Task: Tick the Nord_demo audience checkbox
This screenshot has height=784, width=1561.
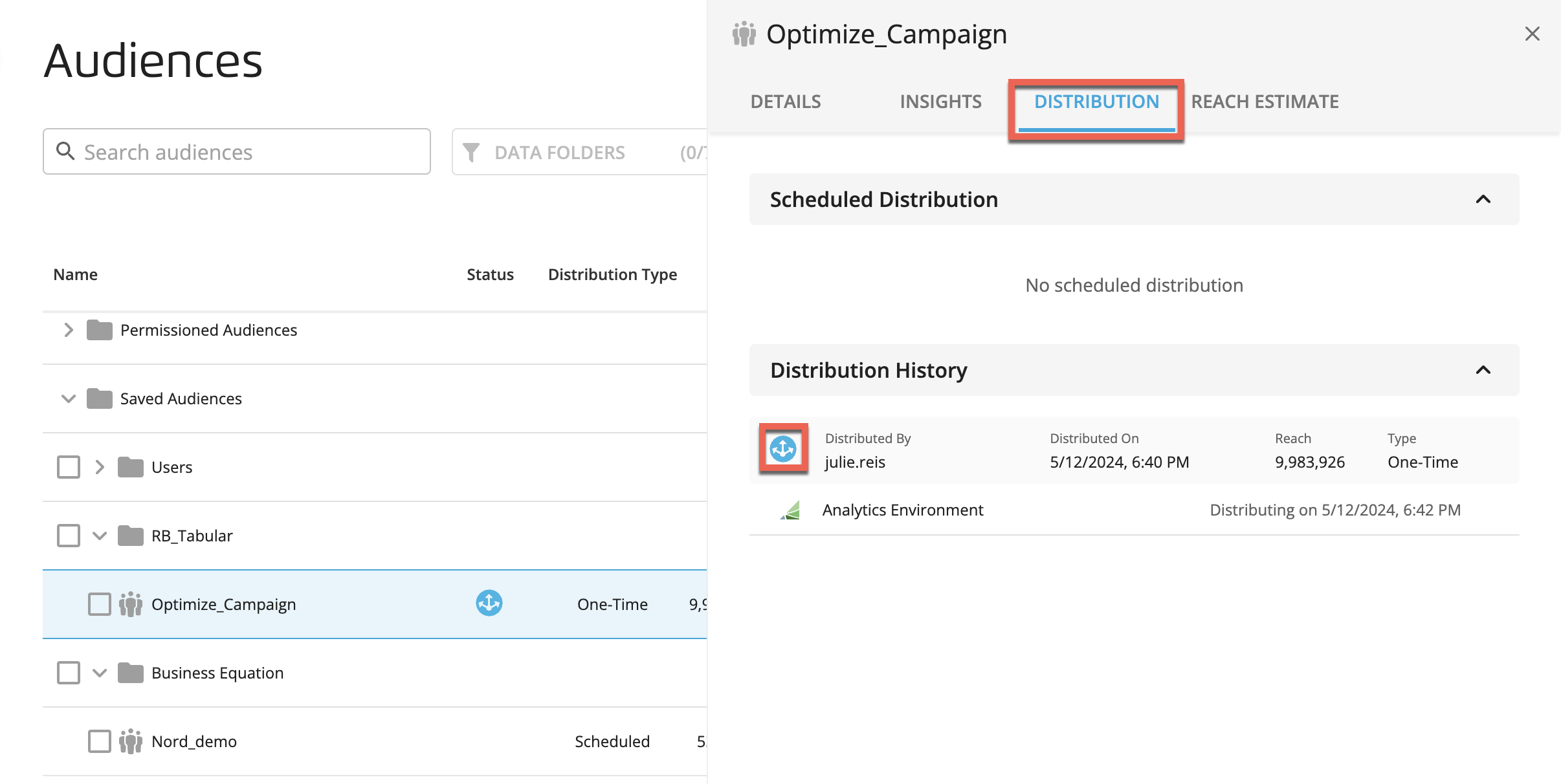Action: 100,741
